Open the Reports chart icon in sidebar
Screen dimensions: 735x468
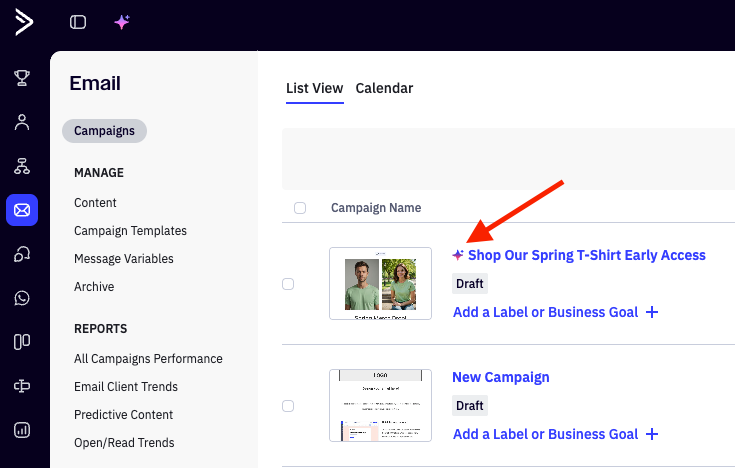point(22,430)
